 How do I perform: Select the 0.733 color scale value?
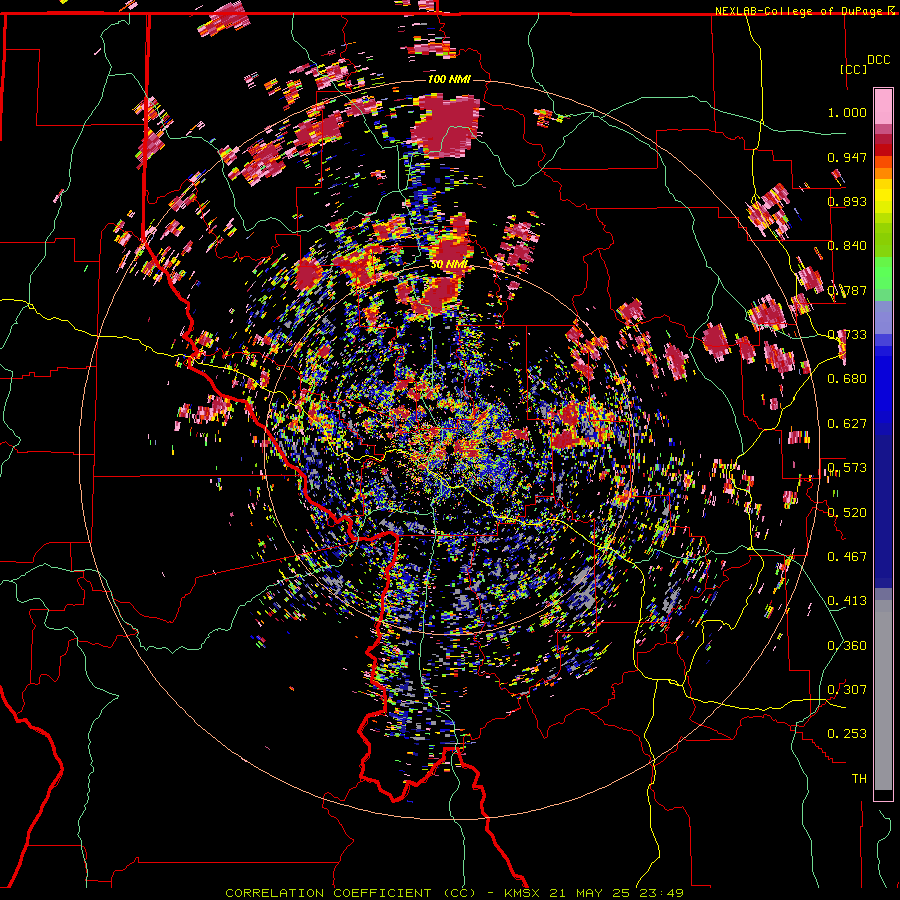click(x=847, y=335)
